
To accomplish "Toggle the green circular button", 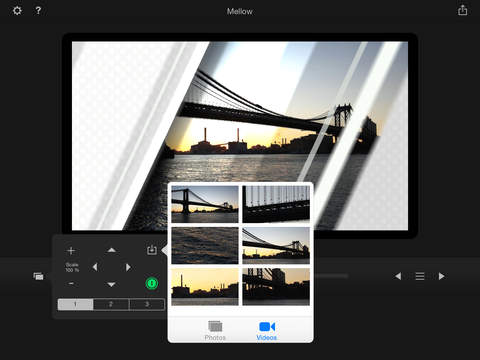I will [152, 283].
